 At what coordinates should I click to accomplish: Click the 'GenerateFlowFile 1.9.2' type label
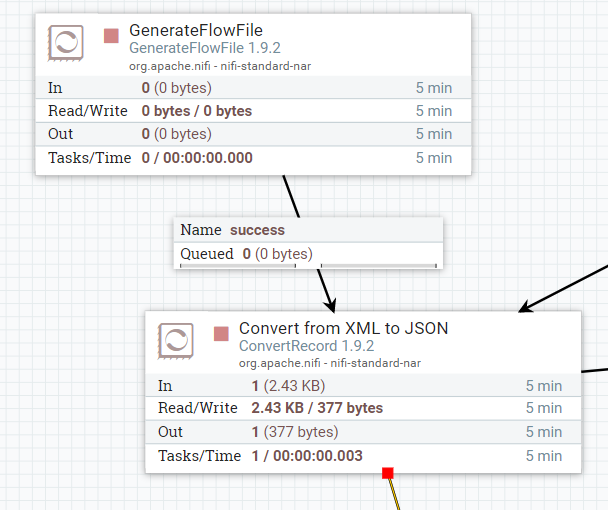click(x=205, y=48)
